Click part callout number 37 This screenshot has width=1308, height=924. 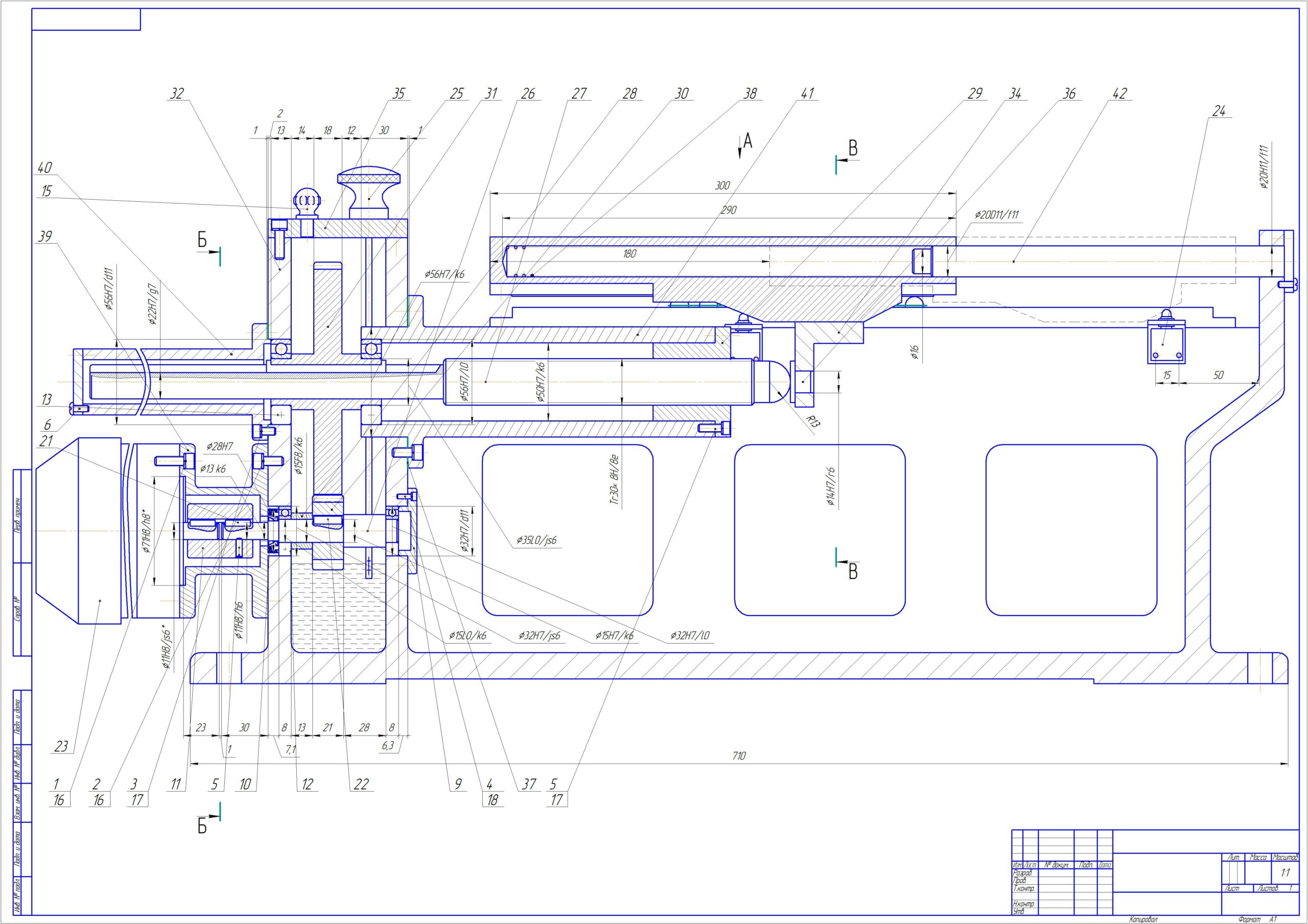[529, 784]
